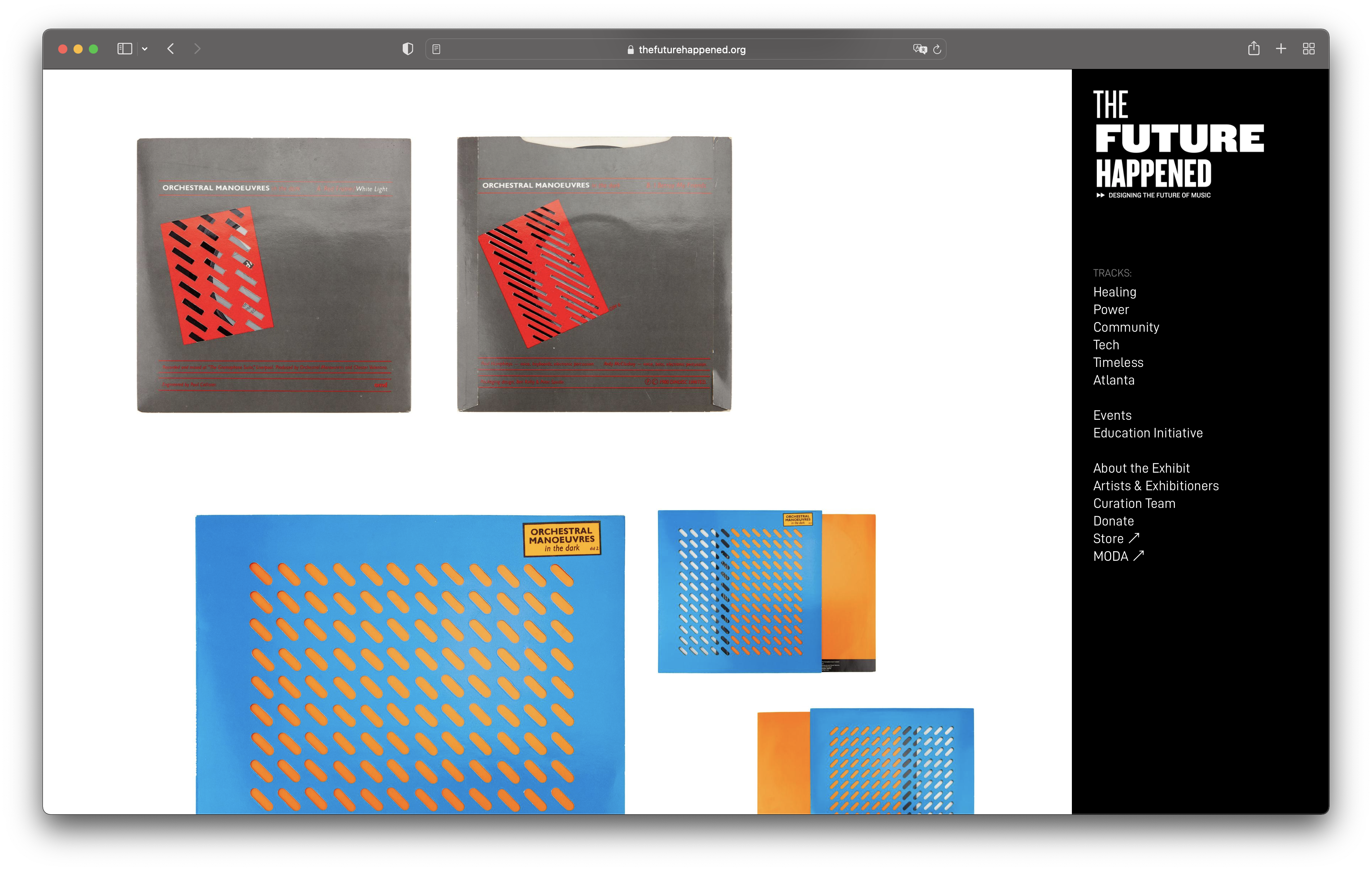This screenshot has width=1372, height=871.
Task: Go forward to the next page
Action: coord(197,49)
